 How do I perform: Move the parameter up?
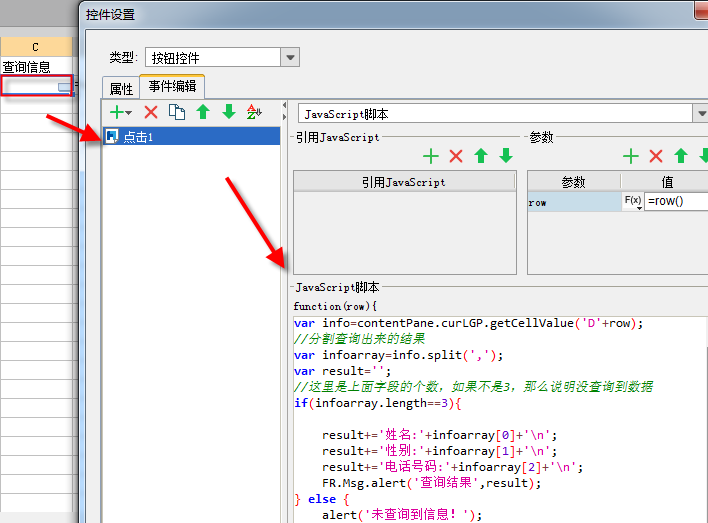[681, 156]
